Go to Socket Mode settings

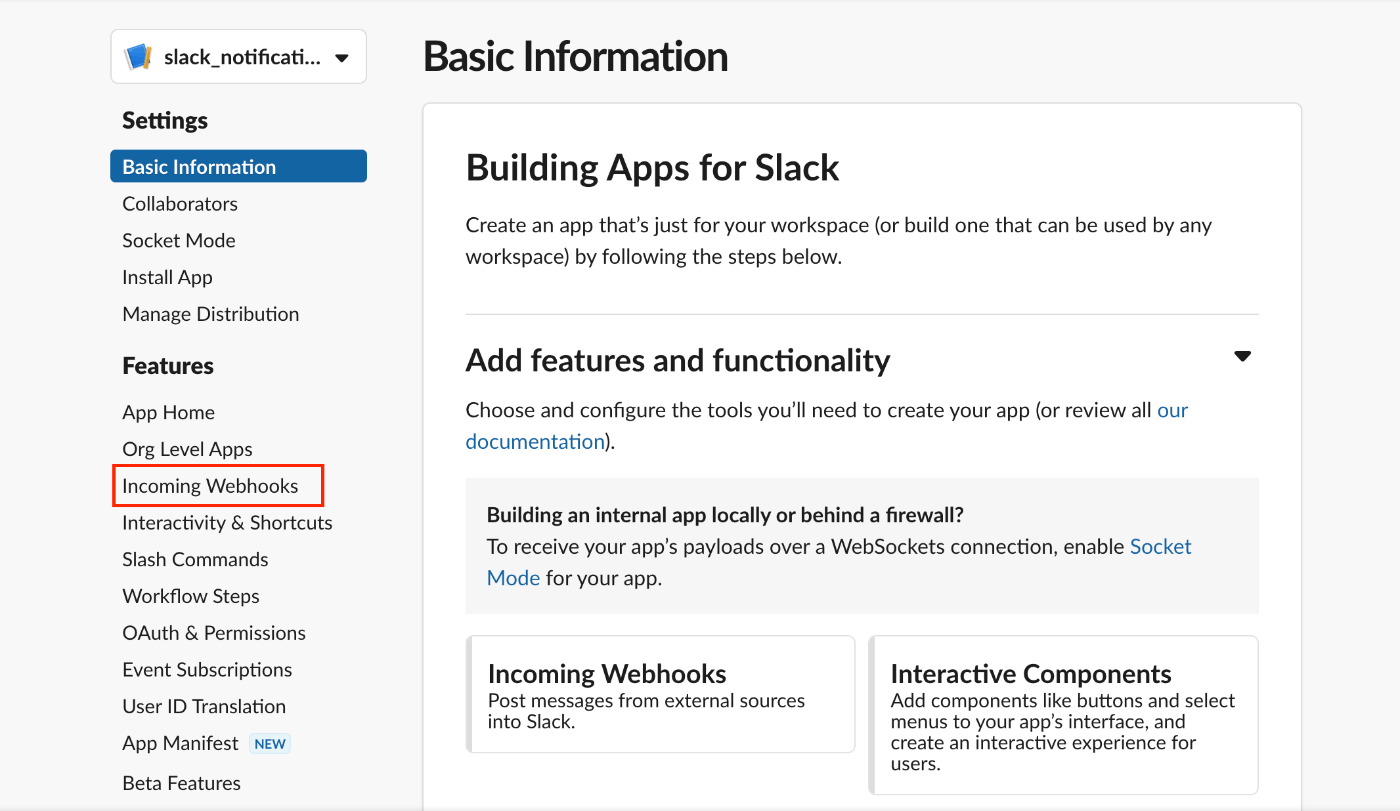click(x=179, y=241)
